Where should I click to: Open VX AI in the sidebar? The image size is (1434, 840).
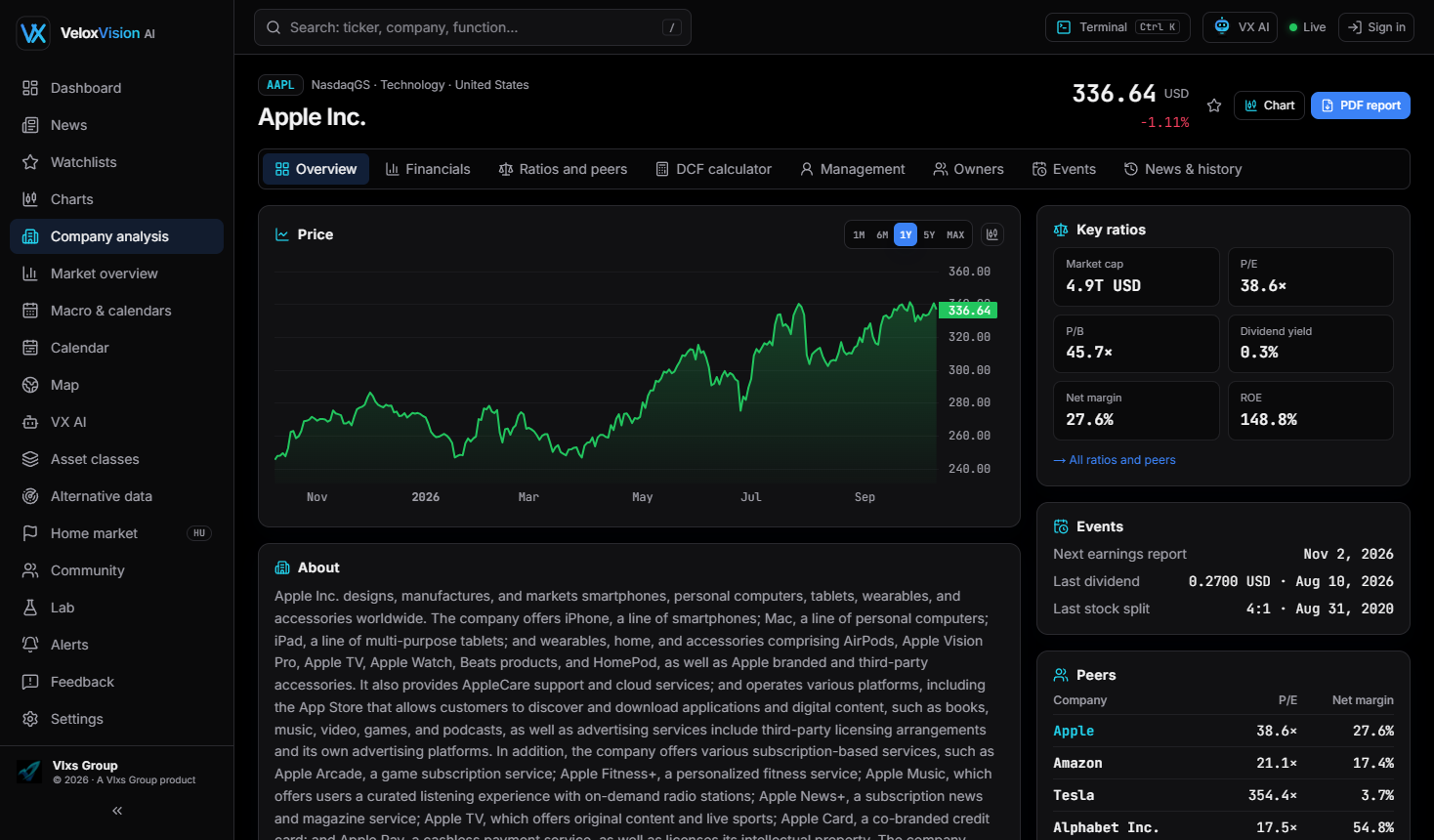[x=116, y=422]
